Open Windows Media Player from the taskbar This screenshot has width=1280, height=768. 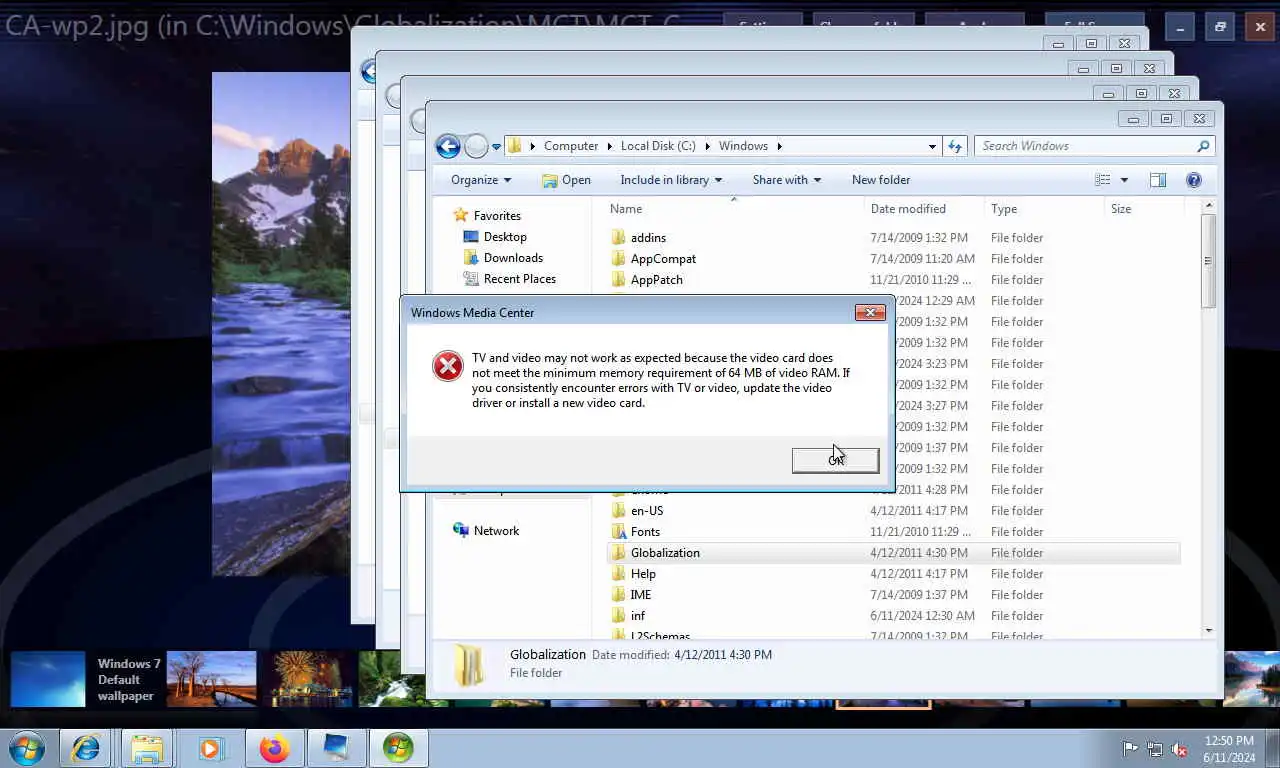coord(210,748)
